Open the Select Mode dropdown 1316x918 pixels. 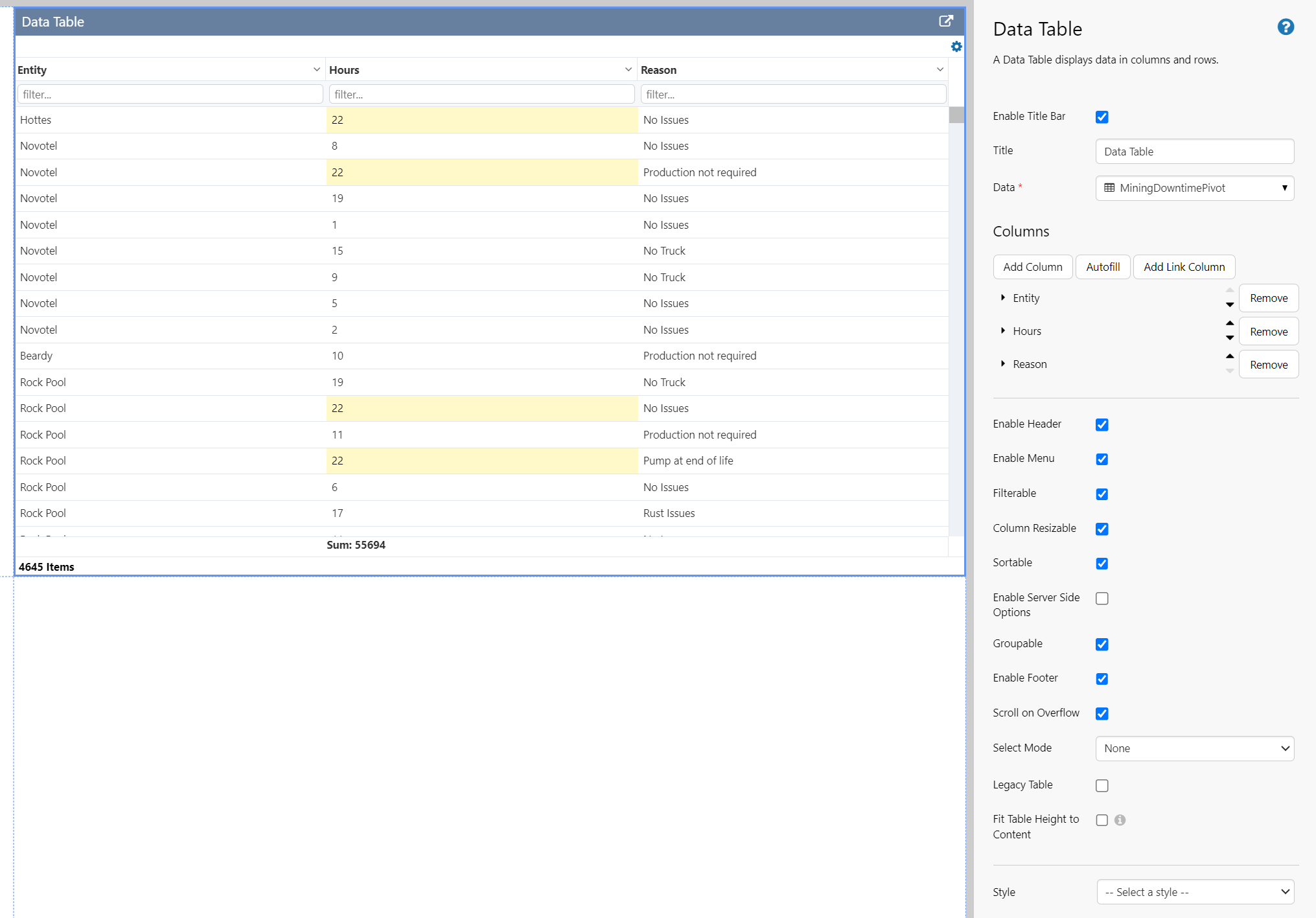(x=1194, y=748)
